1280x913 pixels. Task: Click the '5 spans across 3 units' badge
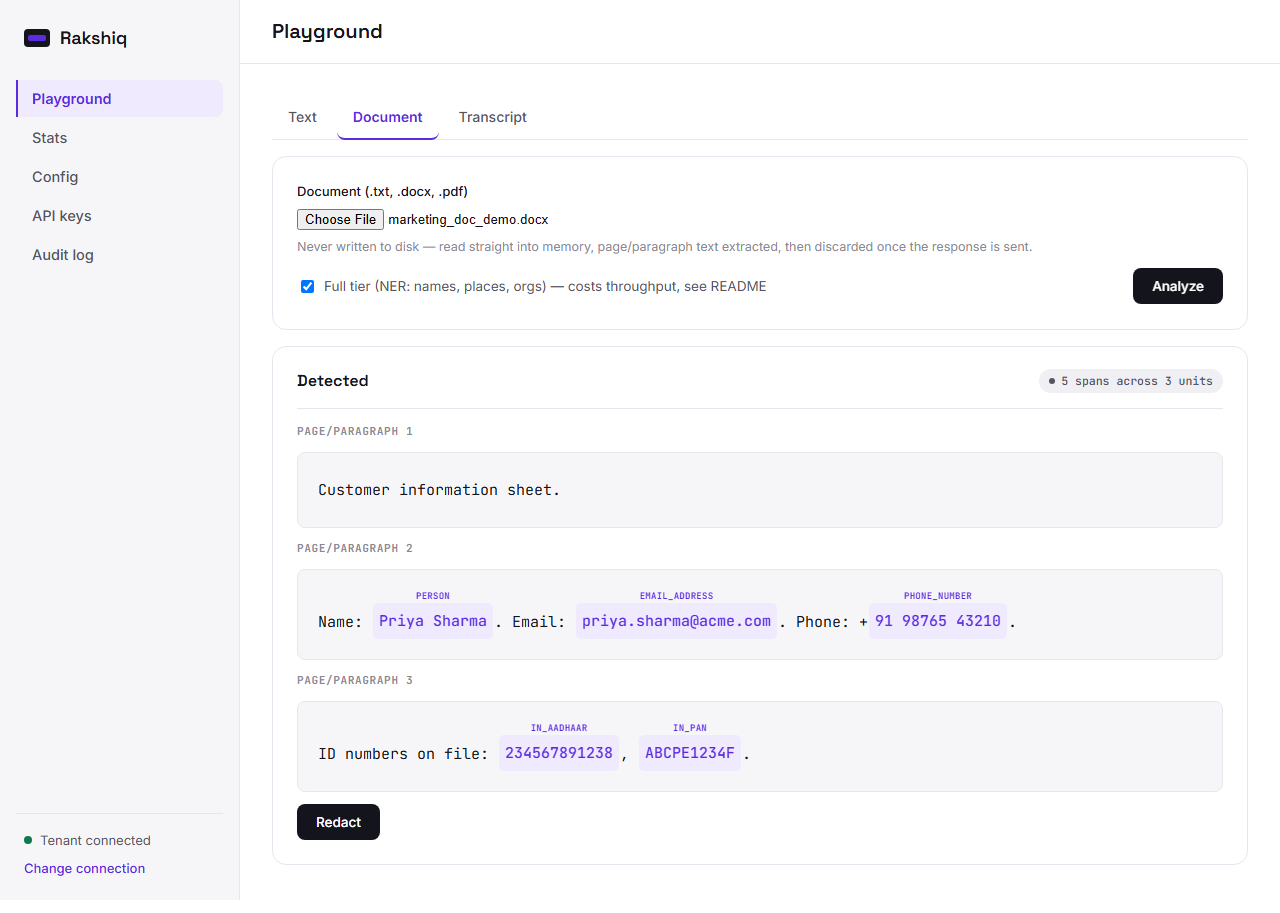(x=1131, y=381)
